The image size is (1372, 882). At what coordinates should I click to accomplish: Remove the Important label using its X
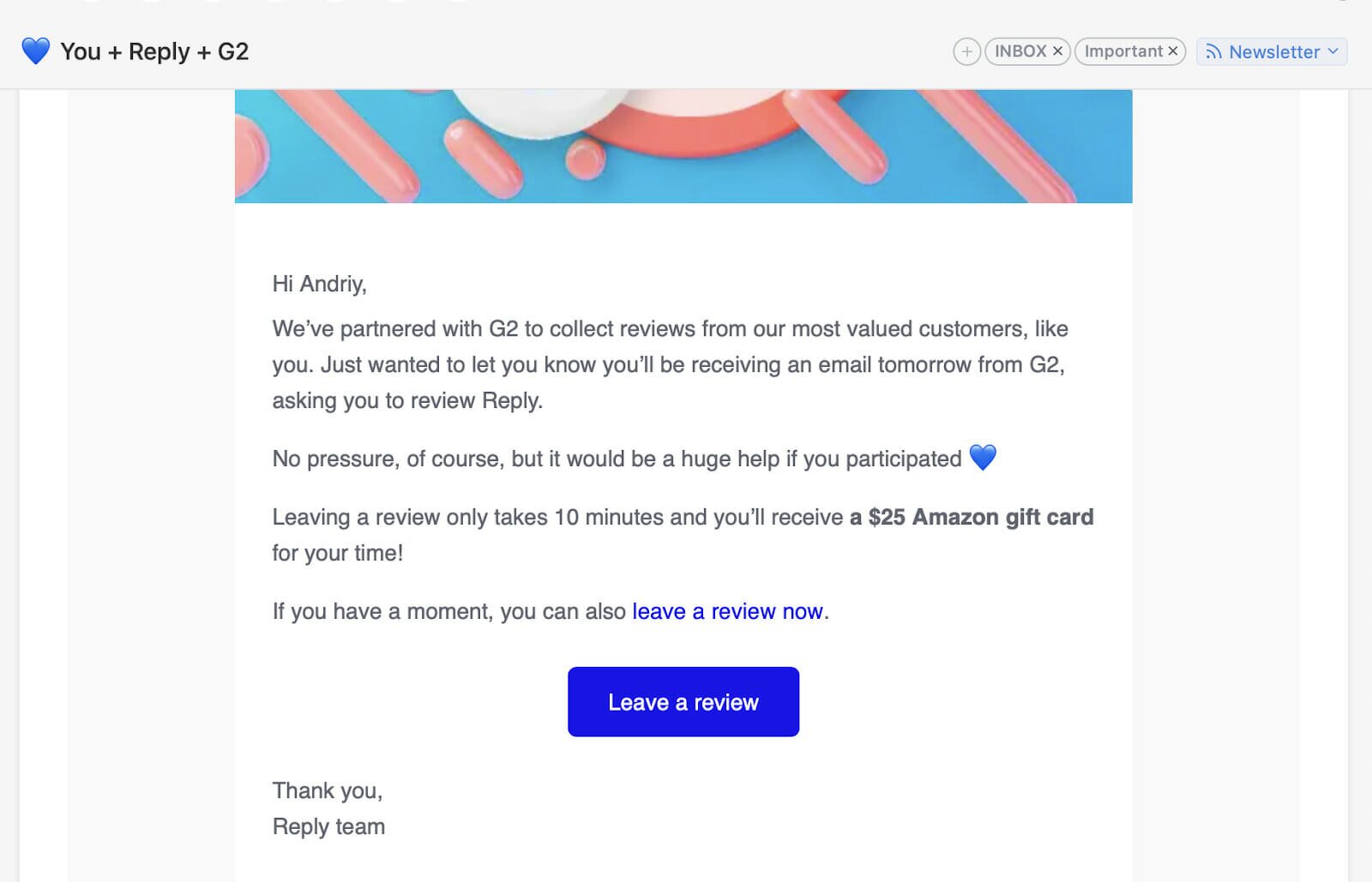pos(1173,51)
